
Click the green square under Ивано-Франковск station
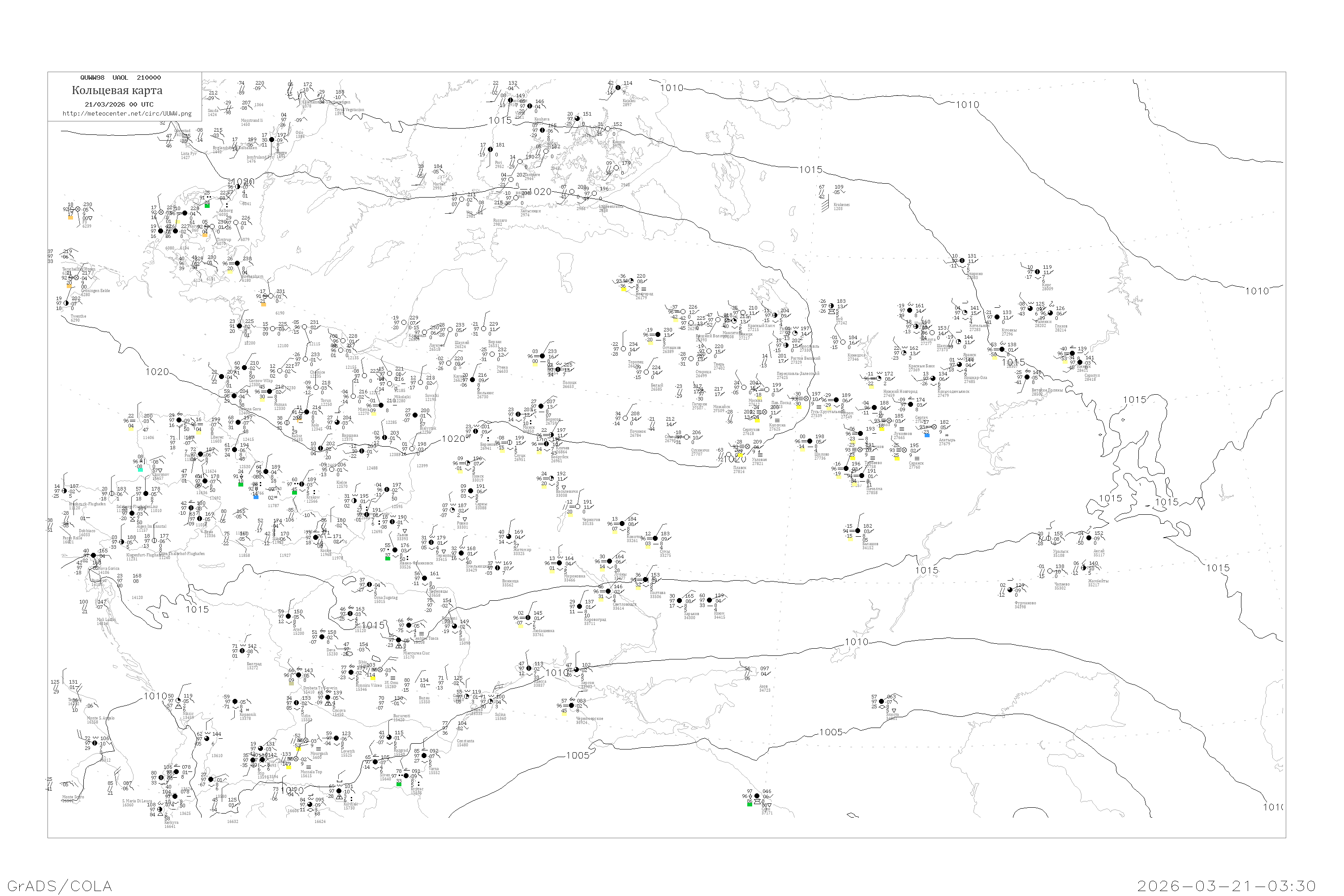388,558
